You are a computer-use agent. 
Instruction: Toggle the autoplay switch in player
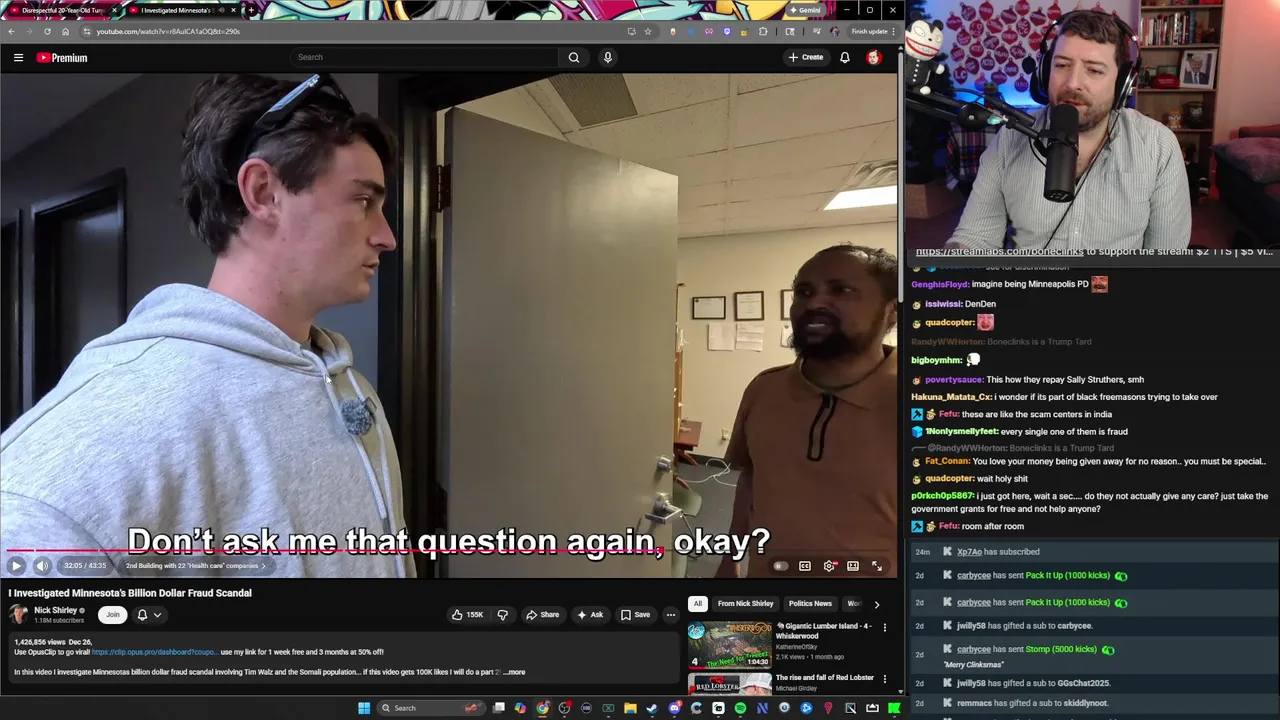pyautogui.click(x=780, y=566)
